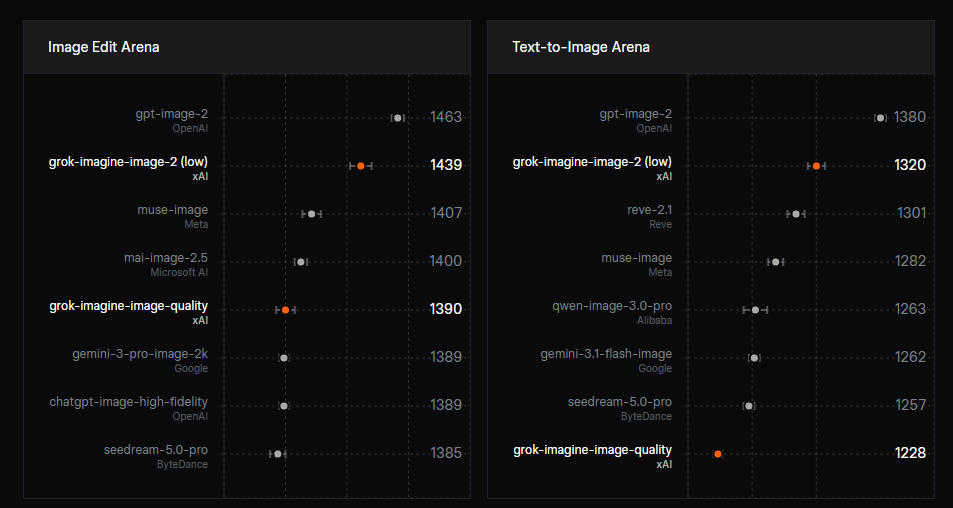Click the mai-image-2.5 data point at 1400
The width and height of the screenshot is (953, 508).
tap(301, 262)
